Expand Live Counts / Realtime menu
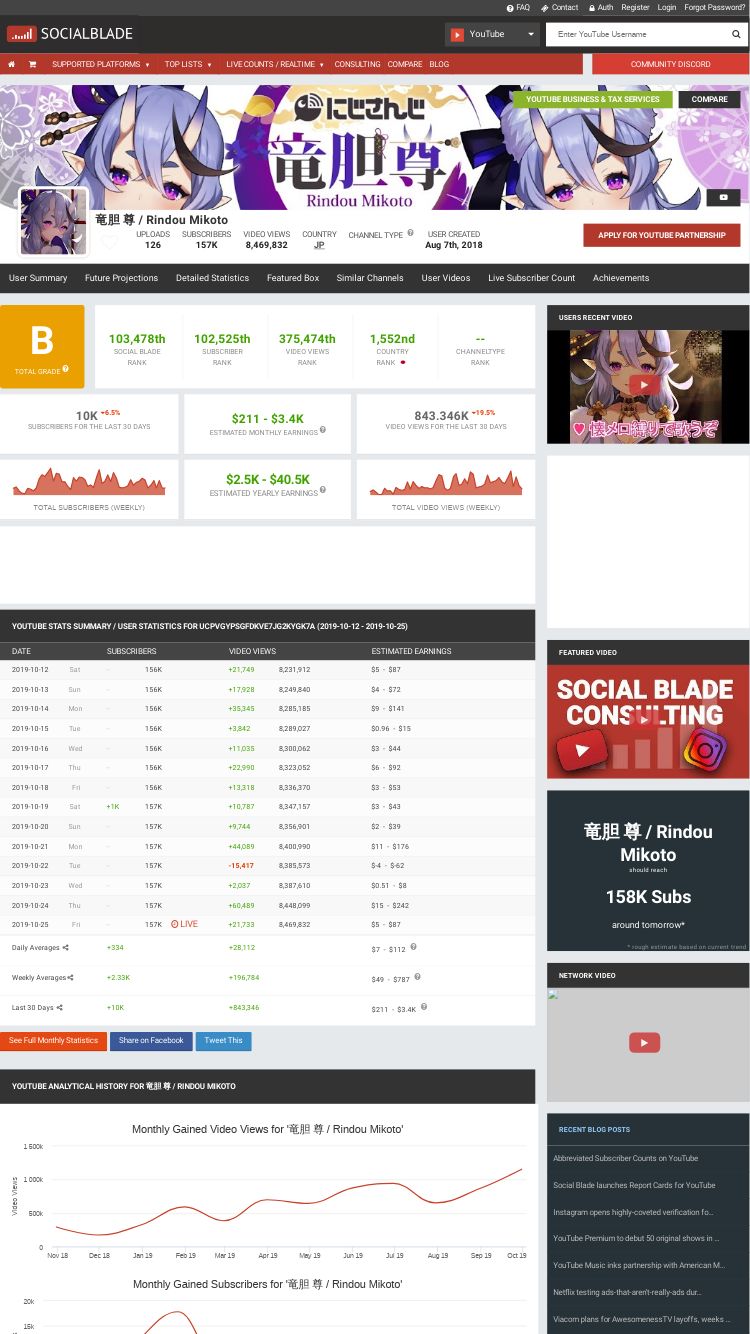This screenshot has width=750, height=1334. (275, 64)
